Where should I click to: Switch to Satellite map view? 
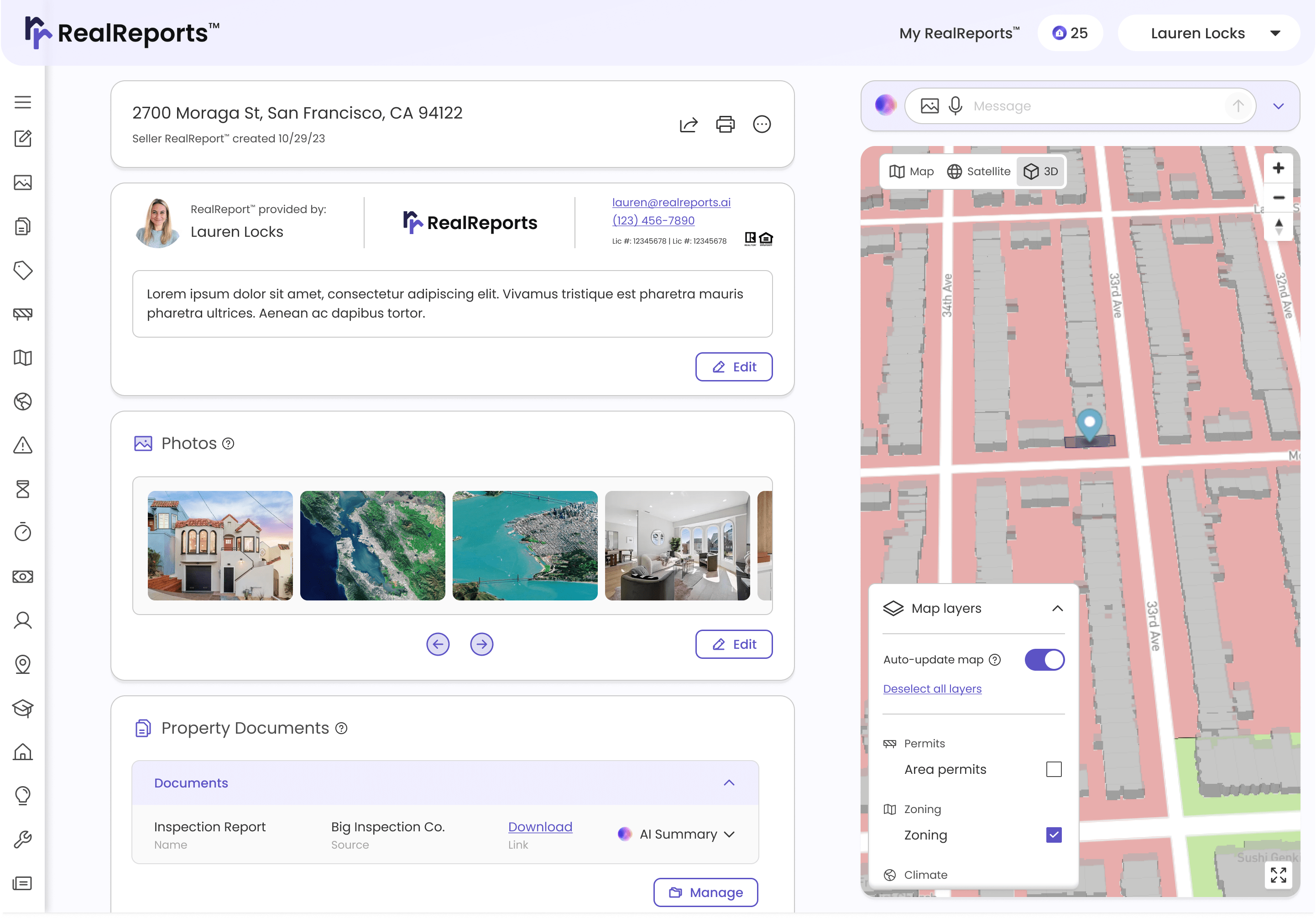click(x=978, y=172)
